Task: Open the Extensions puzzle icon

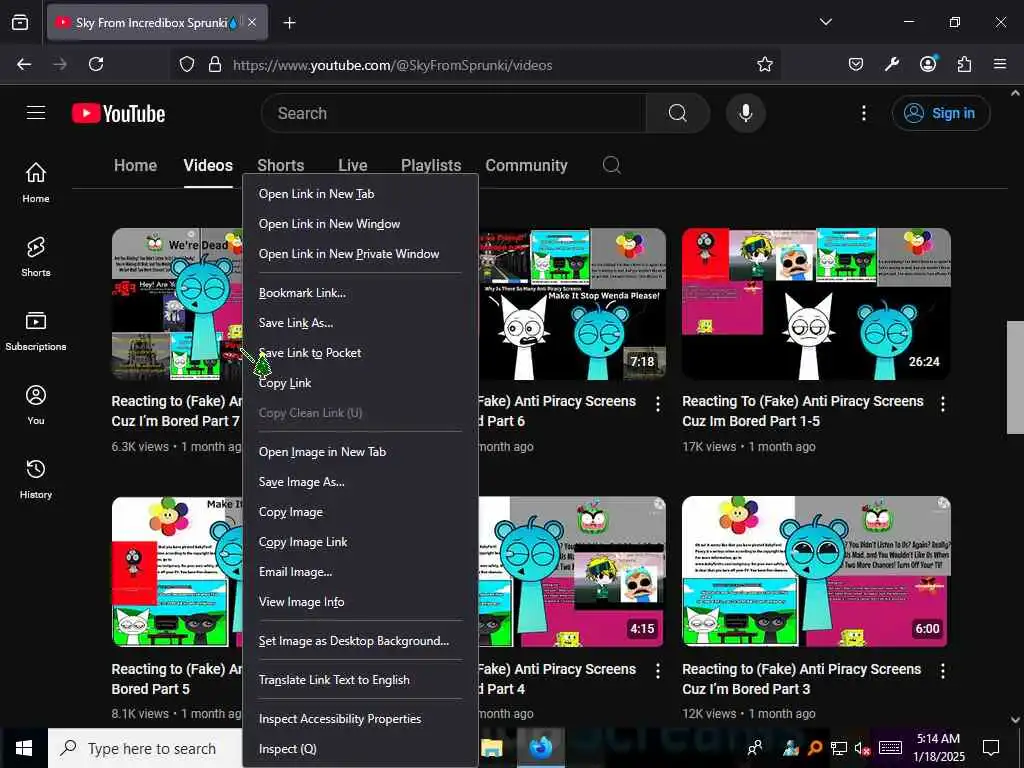Action: pyautogui.click(x=964, y=64)
